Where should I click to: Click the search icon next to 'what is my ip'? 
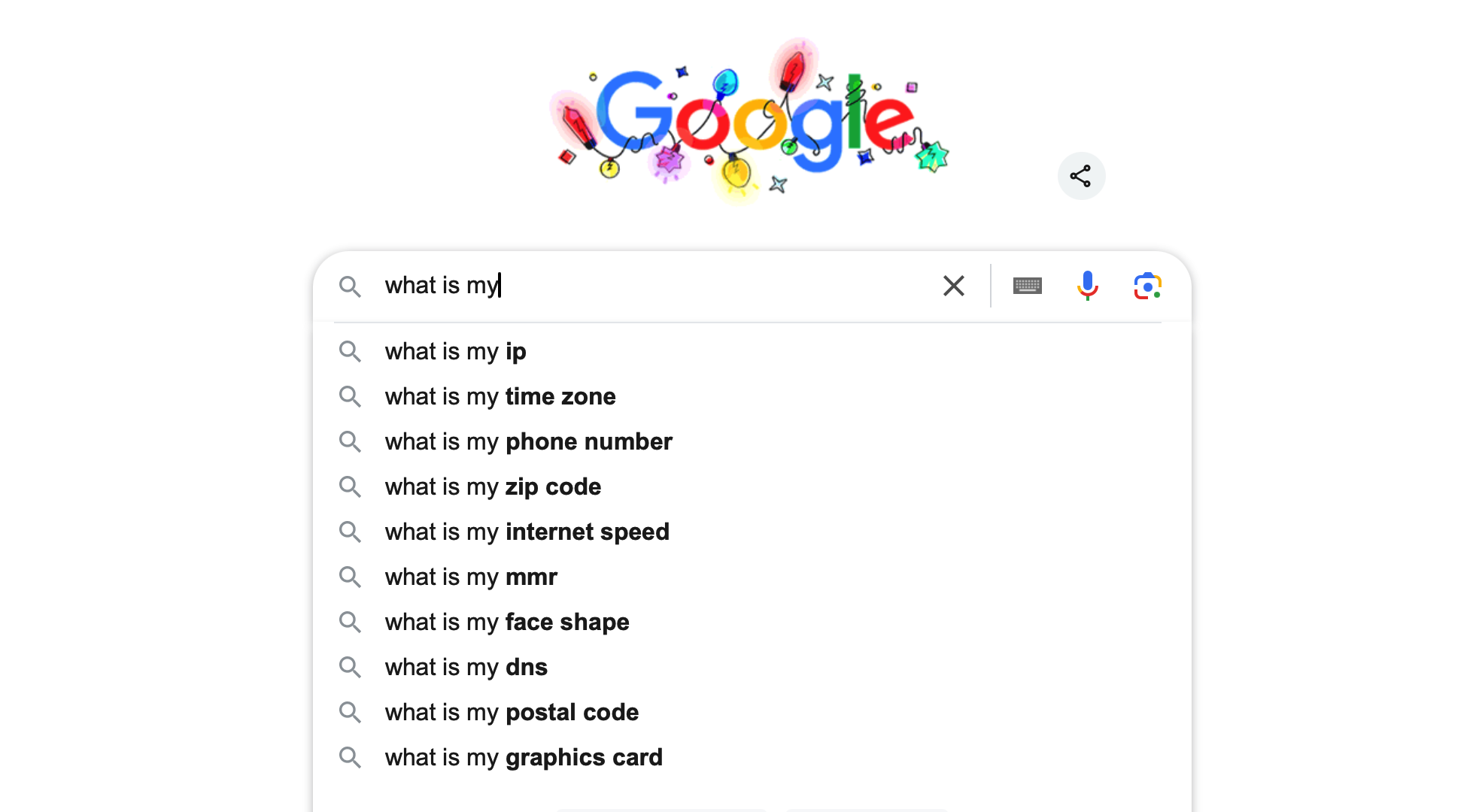tap(351, 352)
